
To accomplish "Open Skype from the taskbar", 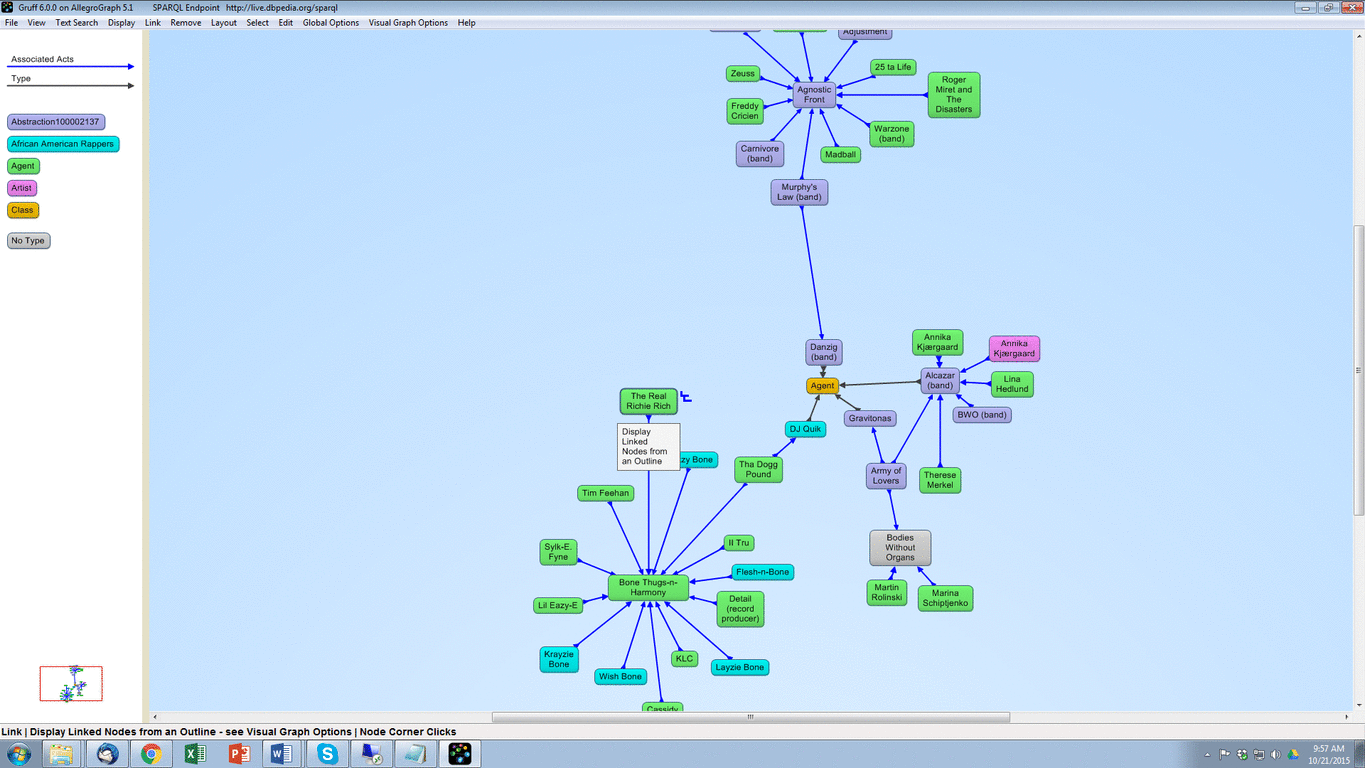I will tap(327, 753).
